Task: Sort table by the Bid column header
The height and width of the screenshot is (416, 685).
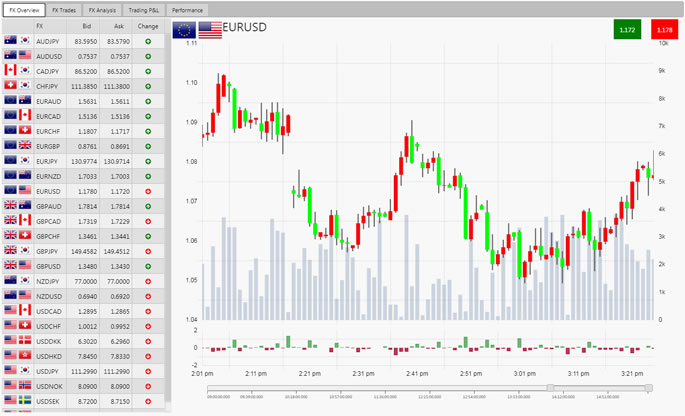Action: coord(88,25)
